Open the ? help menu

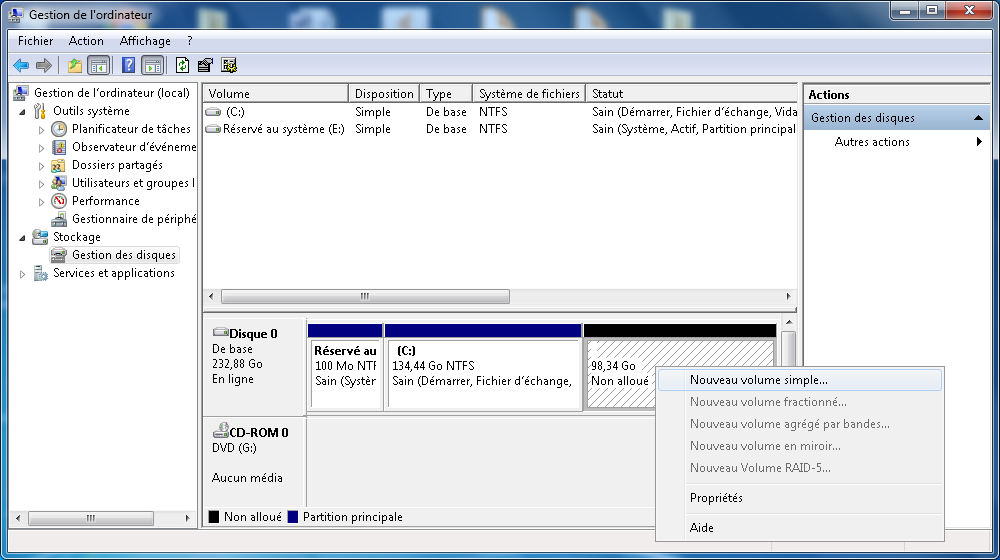pyautogui.click(x=189, y=41)
